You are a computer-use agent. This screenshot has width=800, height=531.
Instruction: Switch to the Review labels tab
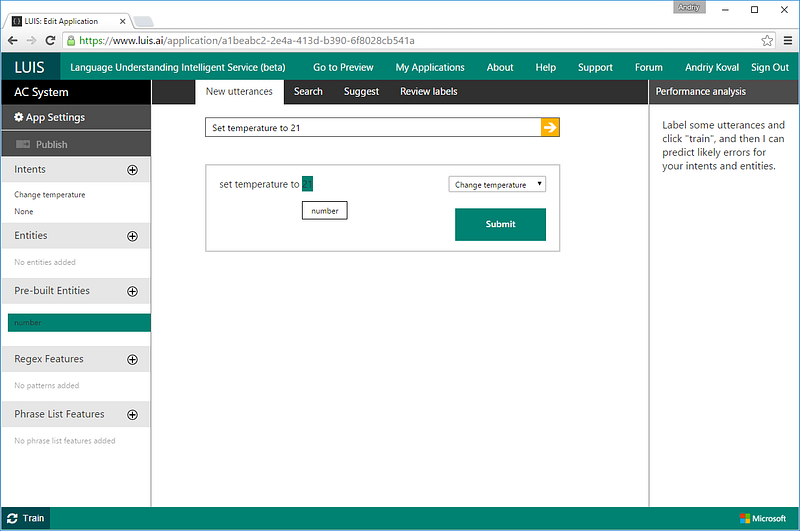pos(429,92)
